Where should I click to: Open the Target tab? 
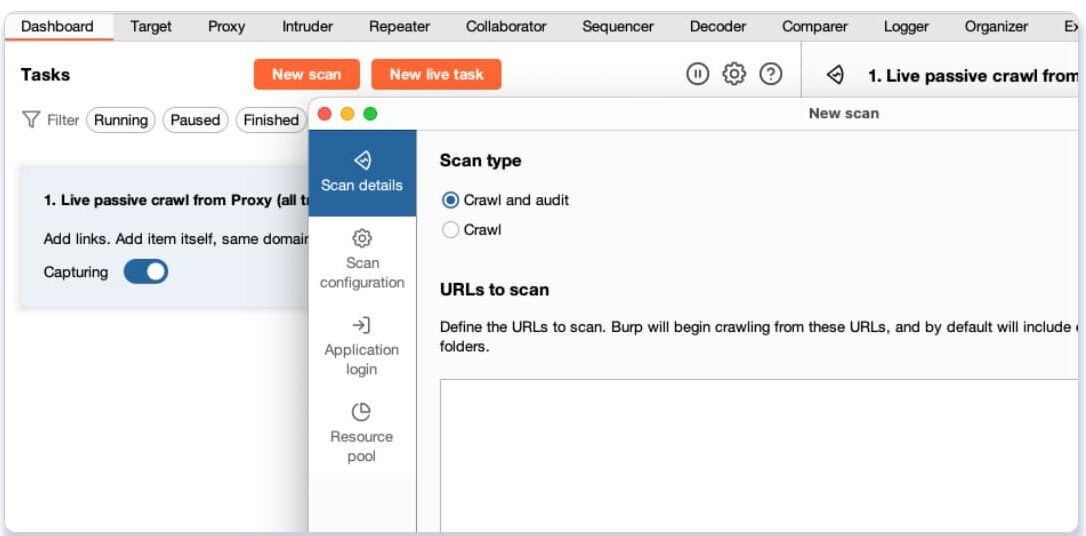[x=151, y=26]
